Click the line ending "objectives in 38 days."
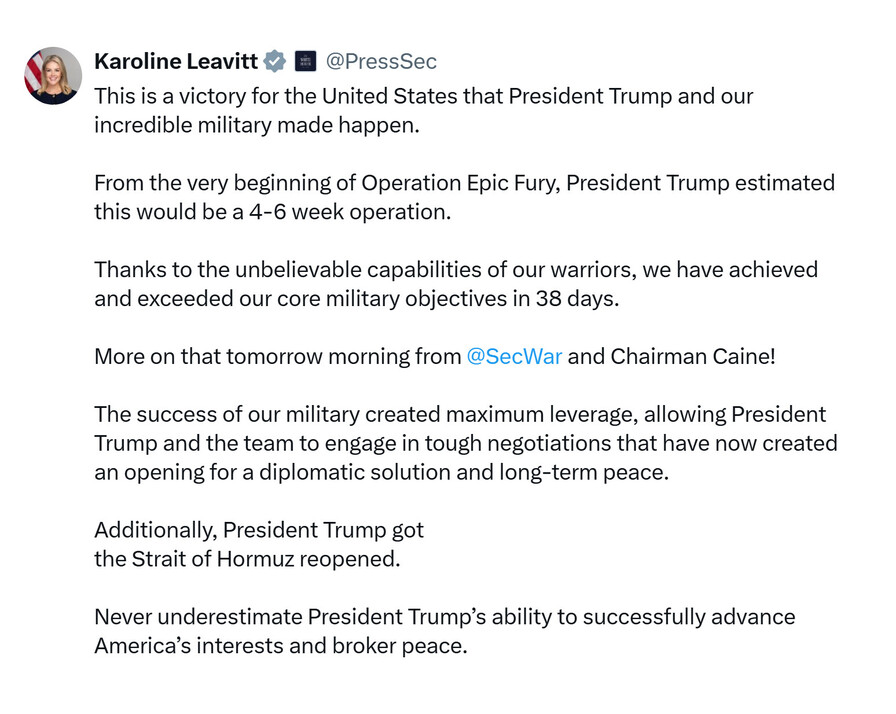Screen dimensions: 896x714 coord(356,298)
